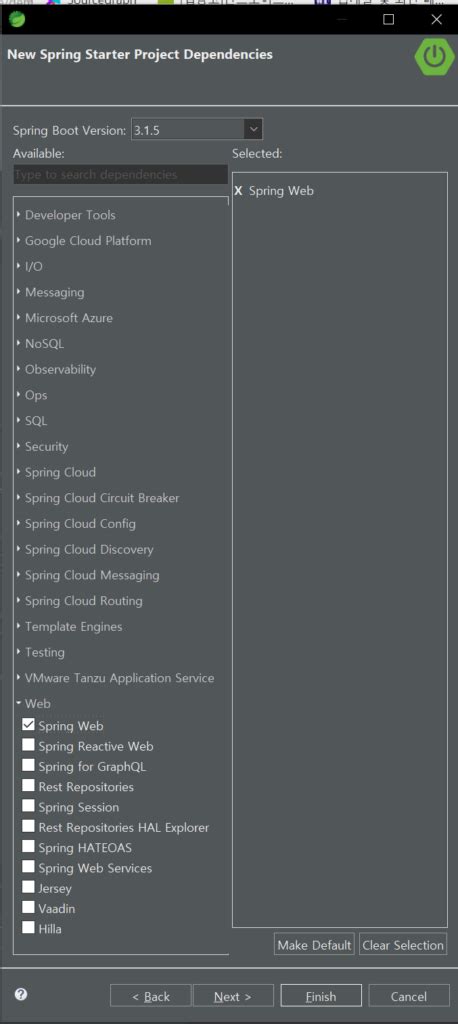
Task: Focus the search dependencies input field
Action: (x=121, y=174)
